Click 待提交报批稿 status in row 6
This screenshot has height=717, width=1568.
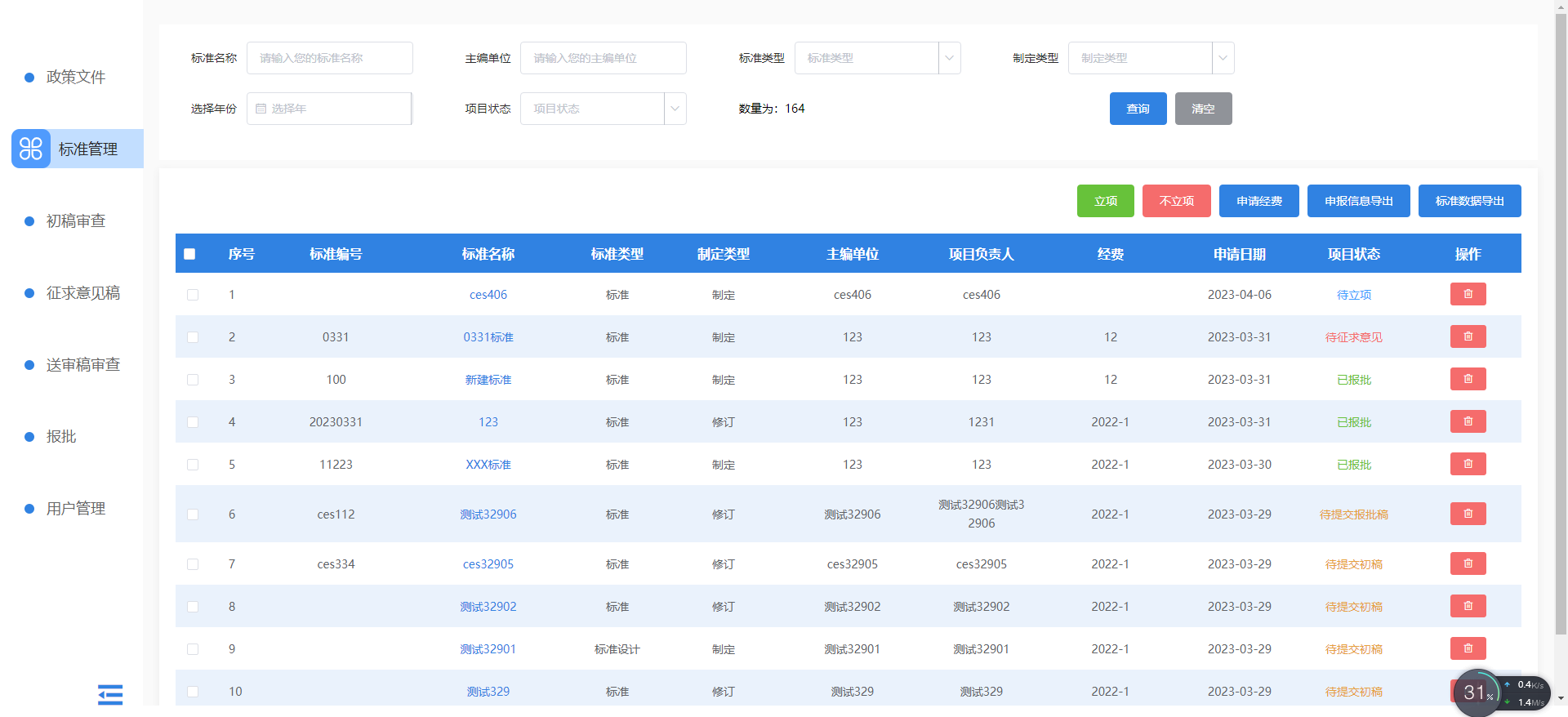coord(1353,514)
